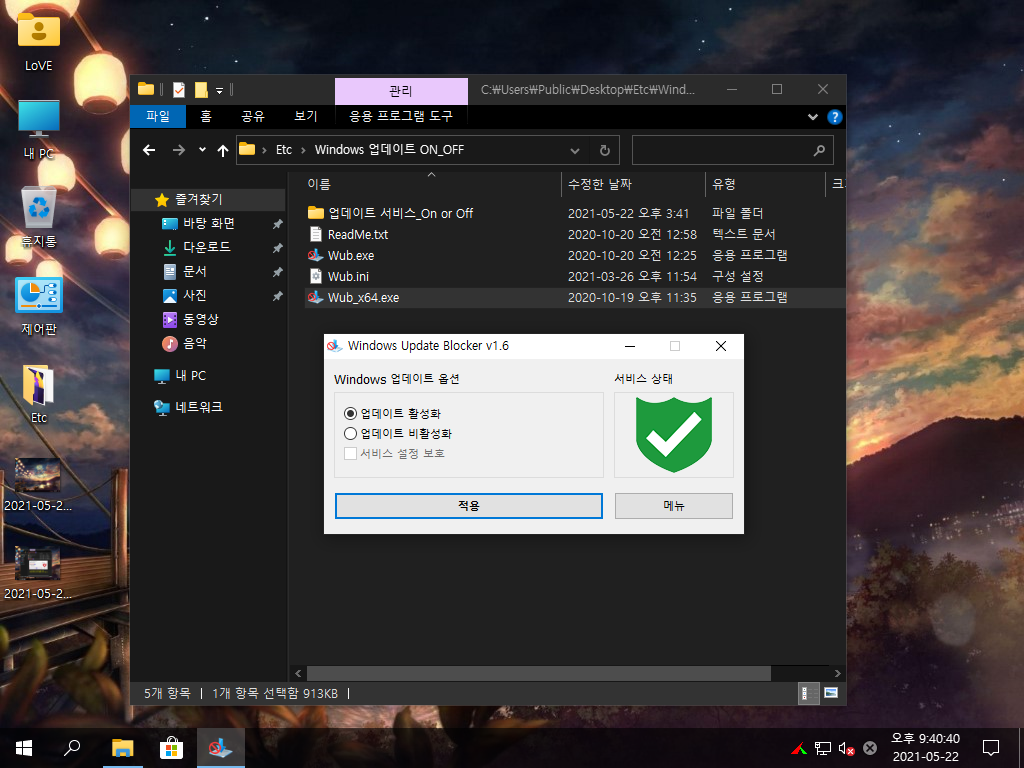This screenshot has width=1024, height=768.
Task: Click the green shield service status icon
Action: 674,435
